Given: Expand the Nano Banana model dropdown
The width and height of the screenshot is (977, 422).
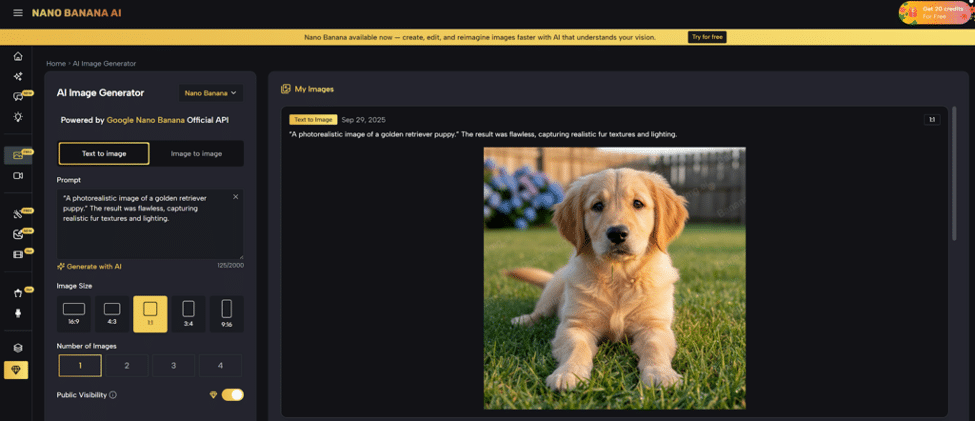Looking at the screenshot, I should (211, 93).
